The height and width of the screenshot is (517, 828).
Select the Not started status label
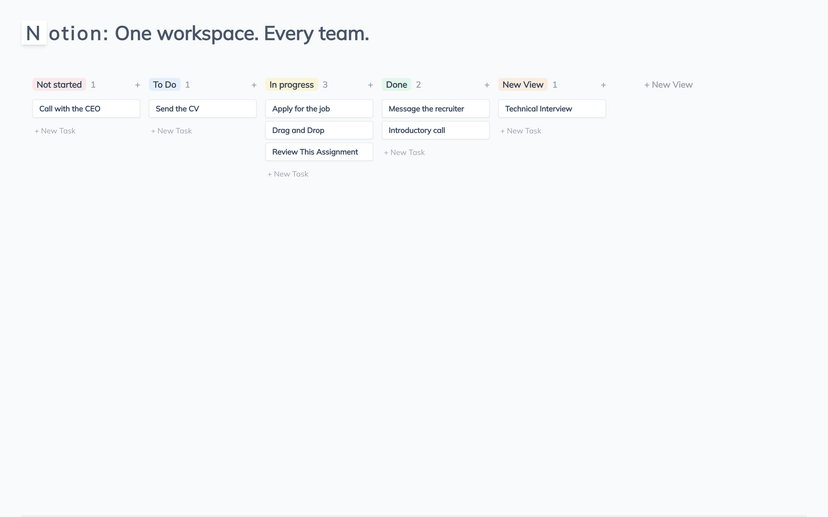click(59, 85)
